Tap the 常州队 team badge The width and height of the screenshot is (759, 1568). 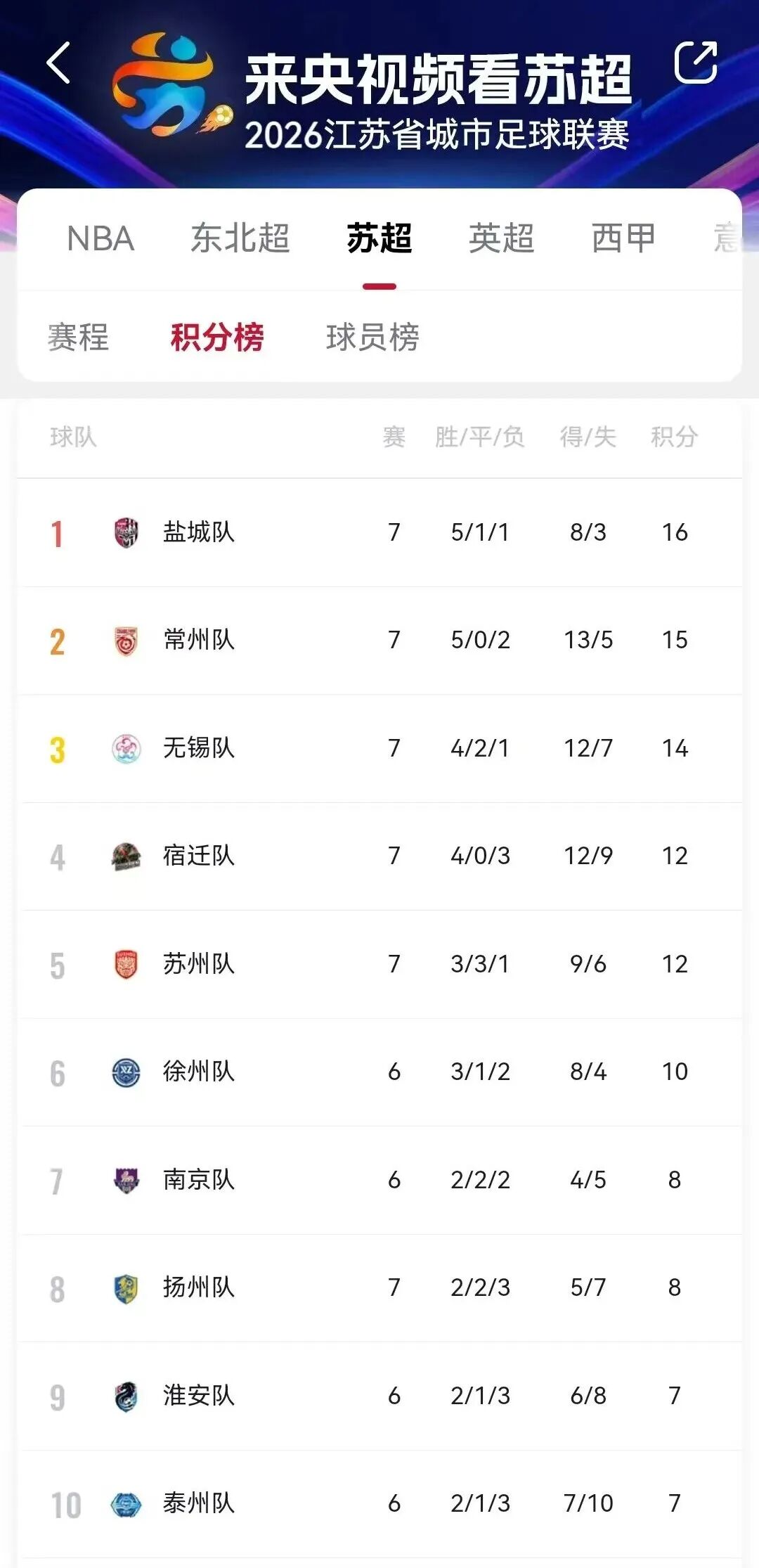pos(126,641)
